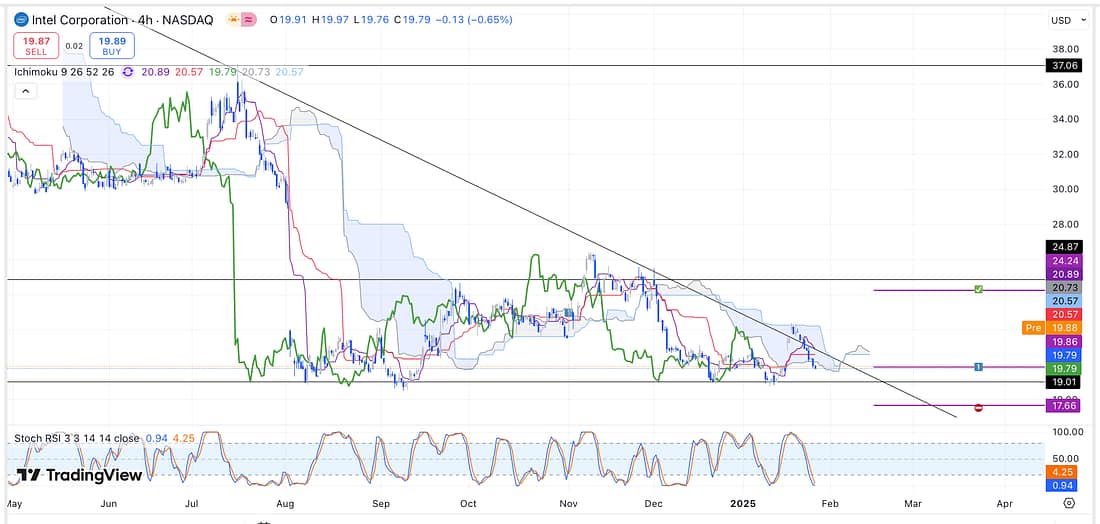The height and width of the screenshot is (524, 1100).
Task: Click the 37.06 horizontal line price label
Action: tap(1062, 65)
